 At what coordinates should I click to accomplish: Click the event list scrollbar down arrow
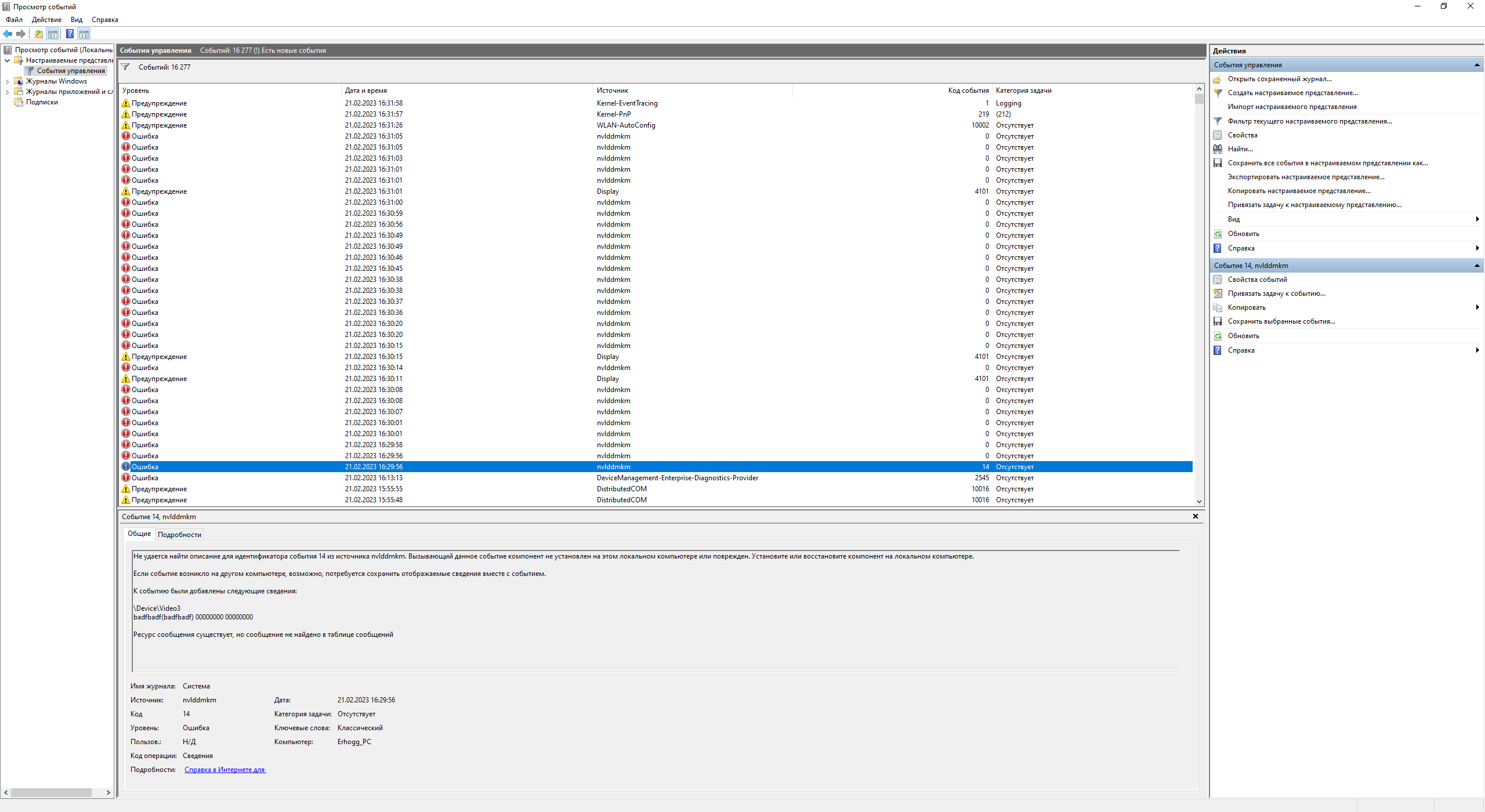[x=1199, y=501]
